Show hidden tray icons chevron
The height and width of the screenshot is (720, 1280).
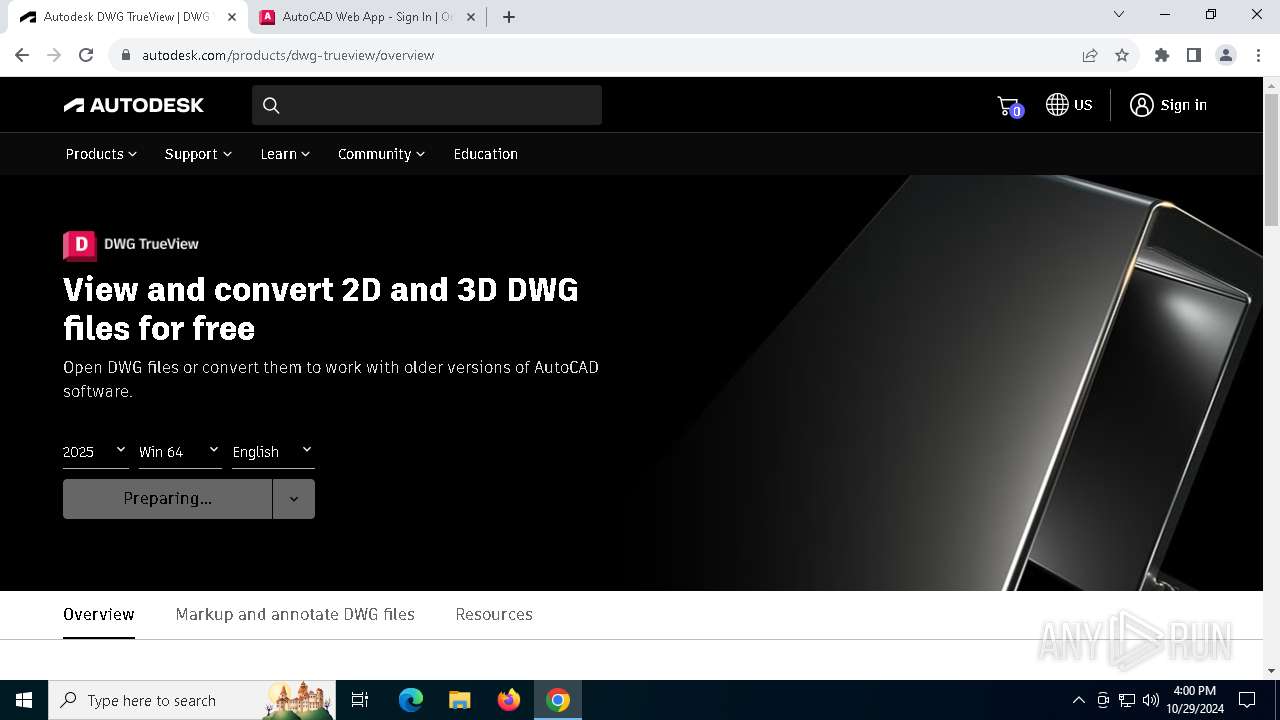click(x=1079, y=700)
